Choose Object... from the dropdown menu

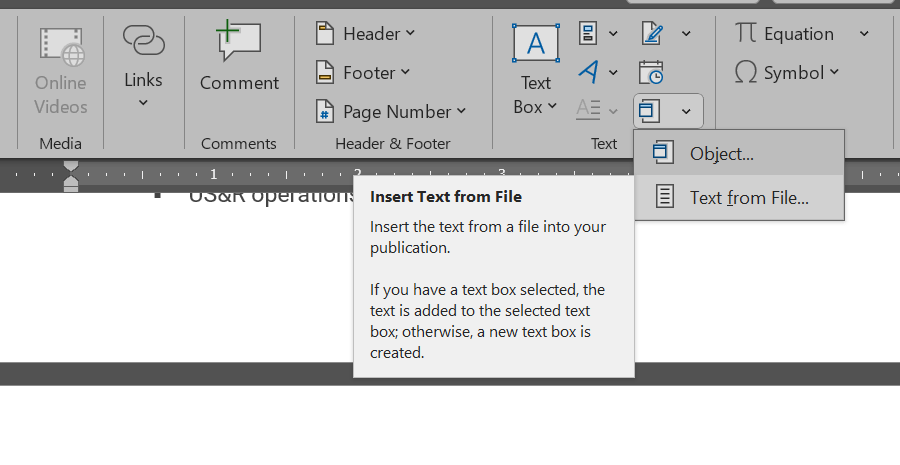(x=739, y=153)
